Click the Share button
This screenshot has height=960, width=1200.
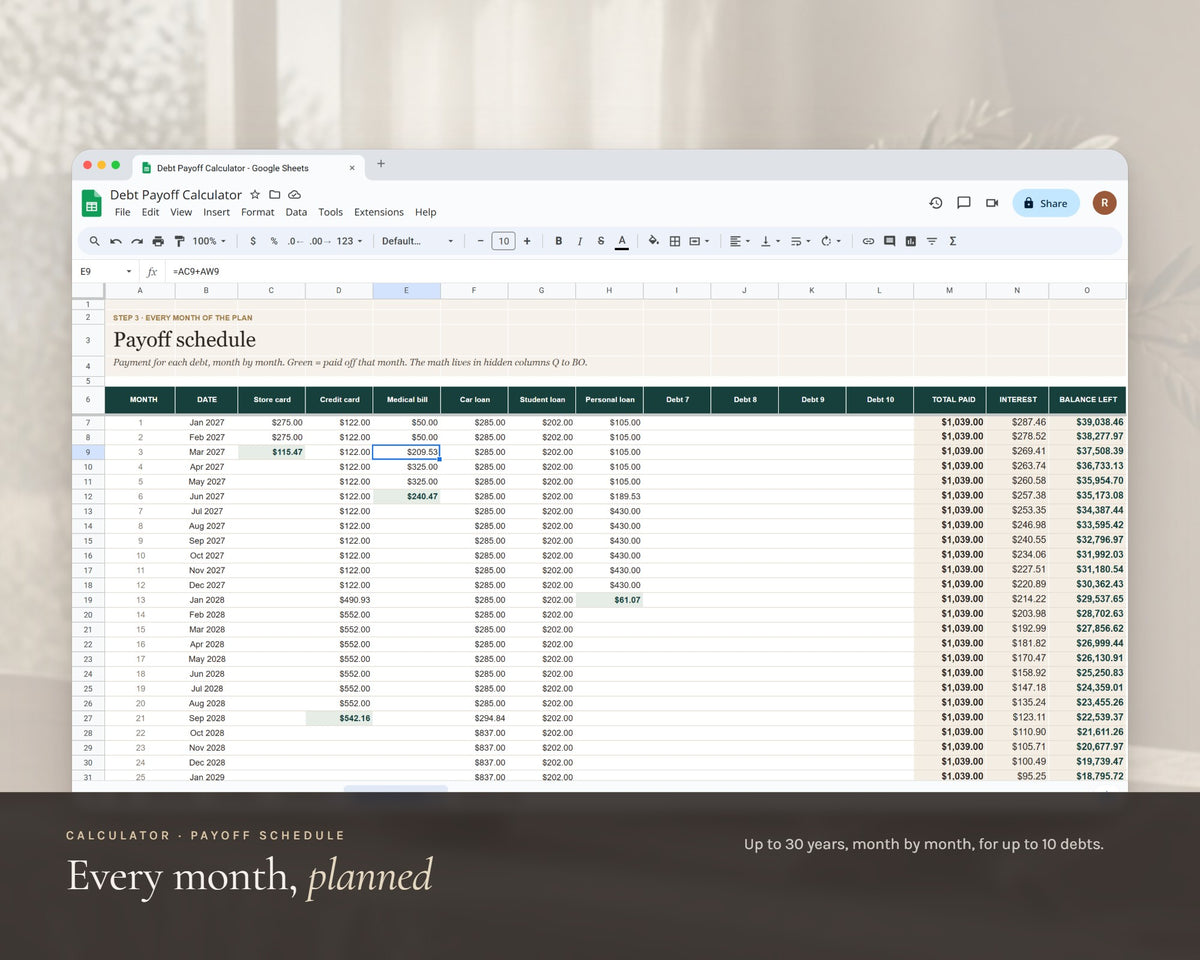(1046, 203)
